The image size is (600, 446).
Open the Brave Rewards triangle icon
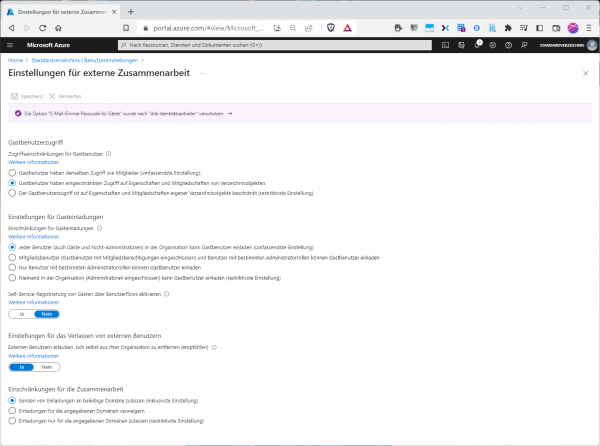347,28
